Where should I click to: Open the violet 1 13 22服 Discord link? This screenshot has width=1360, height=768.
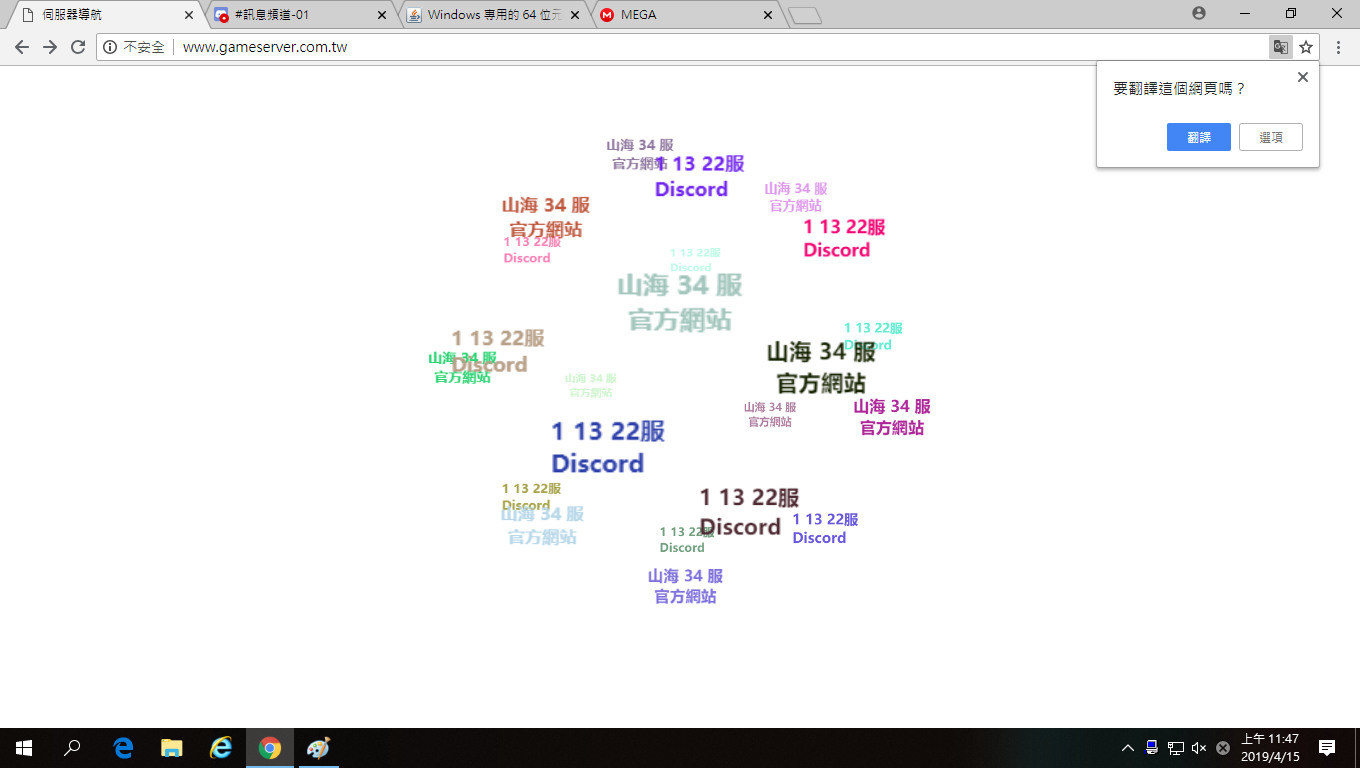[700, 176]
